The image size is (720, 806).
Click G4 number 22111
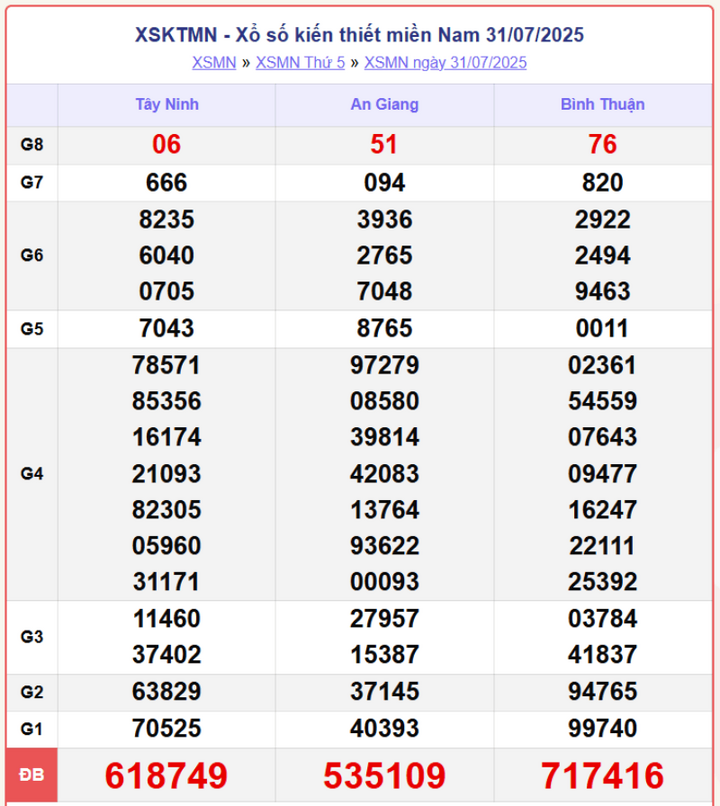tap(602, 546)
